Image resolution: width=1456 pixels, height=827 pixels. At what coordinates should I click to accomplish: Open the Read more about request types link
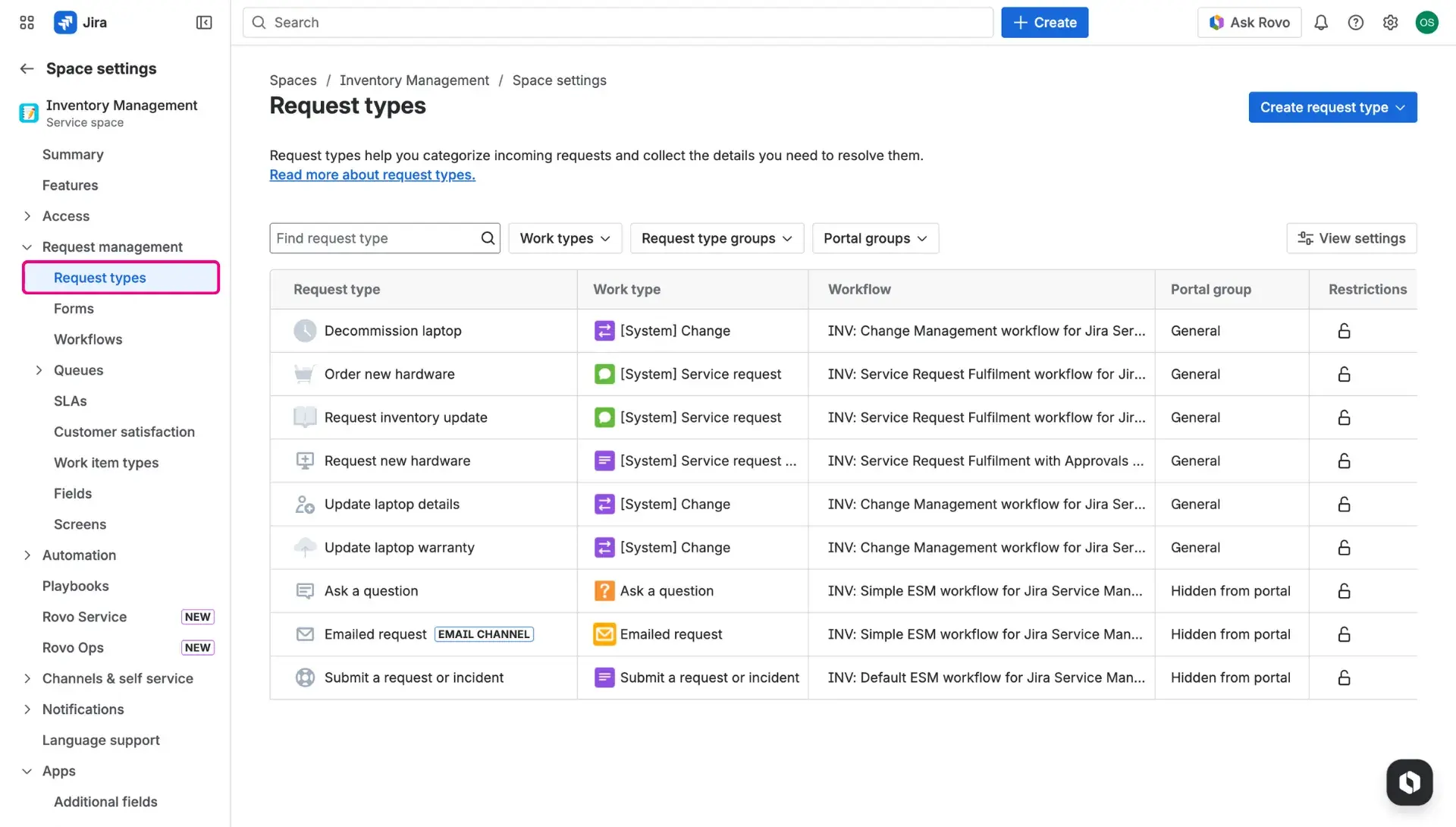click(x=372, y=175)
